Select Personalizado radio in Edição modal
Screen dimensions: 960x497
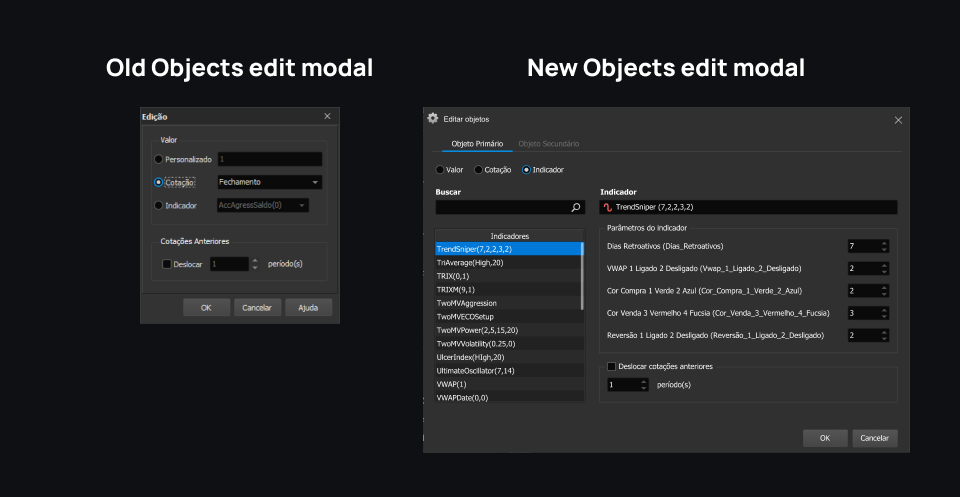(x=159, y=159)
